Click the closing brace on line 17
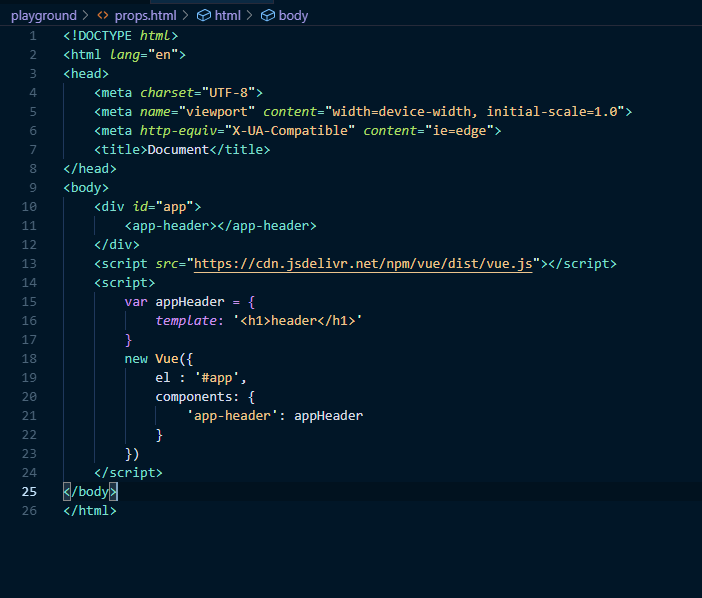The height and width of the screenshot is (598, 702). pos(128,340)
